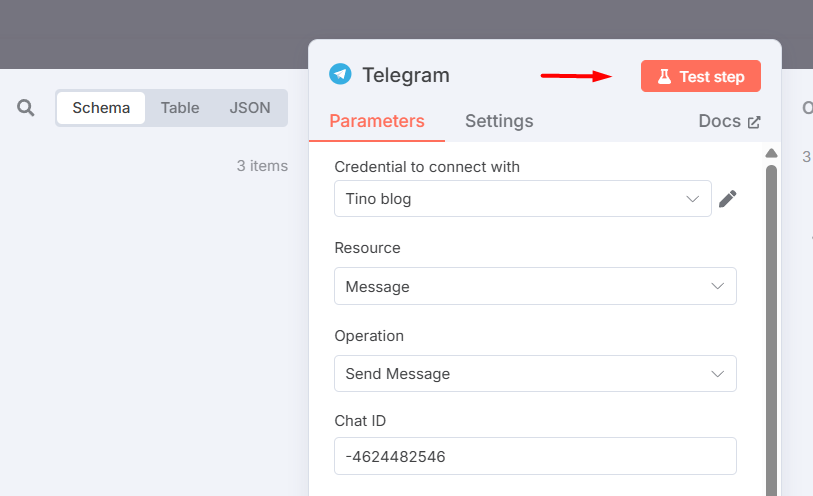813x496 pixels.
Task: Switch to the Table view
Action: coord(180,108)
